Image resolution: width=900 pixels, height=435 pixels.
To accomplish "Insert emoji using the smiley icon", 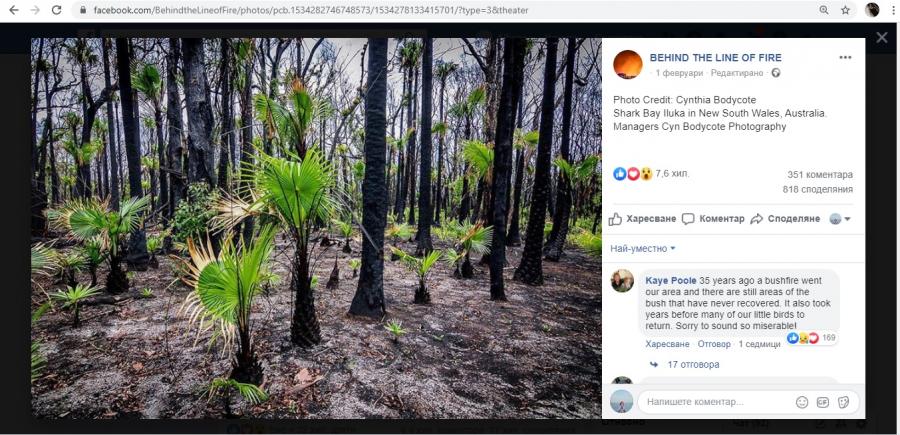I will click(x=802, y=402).
